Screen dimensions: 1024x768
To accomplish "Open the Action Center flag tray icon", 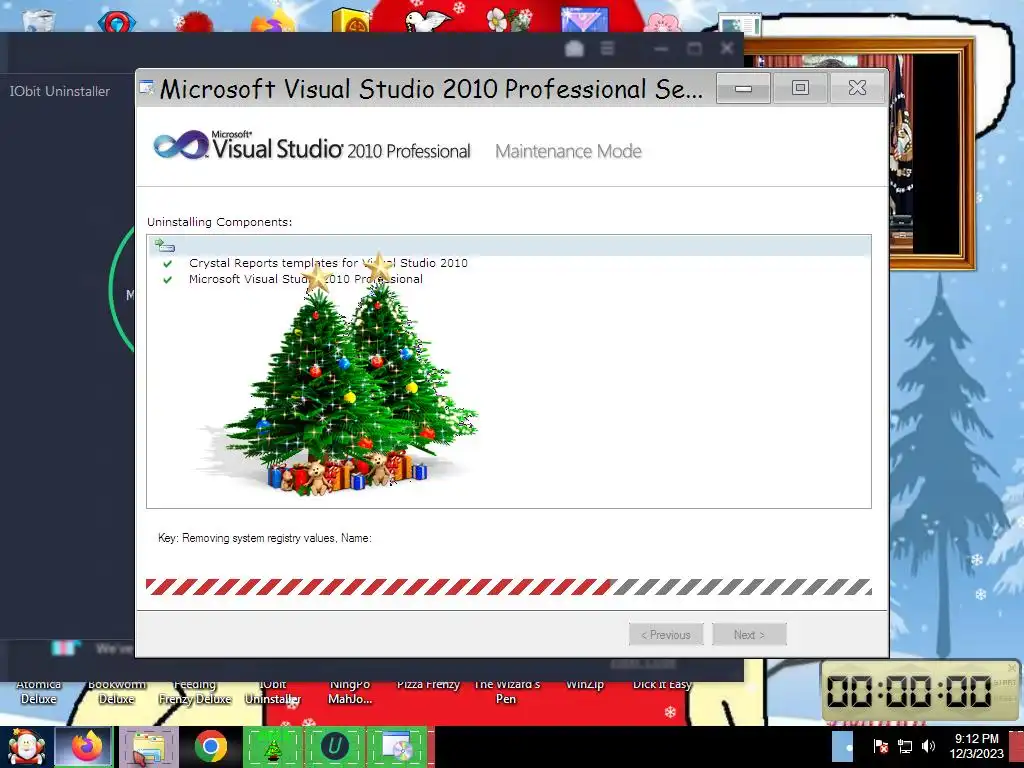I will (x=880, y=746).
